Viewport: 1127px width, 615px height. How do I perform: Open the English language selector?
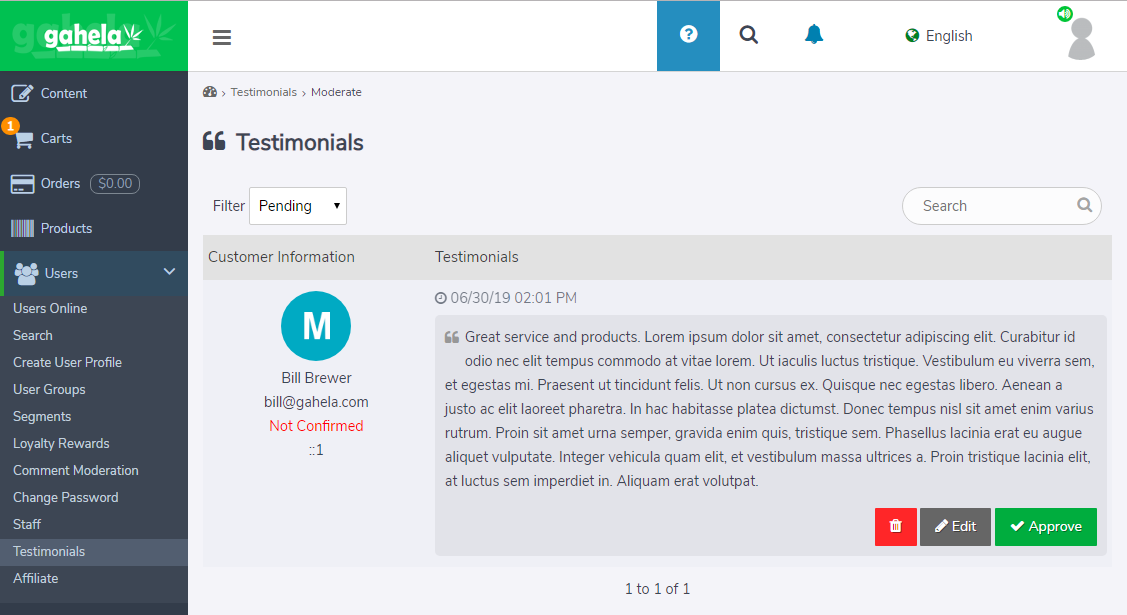(x=939, y=36)
